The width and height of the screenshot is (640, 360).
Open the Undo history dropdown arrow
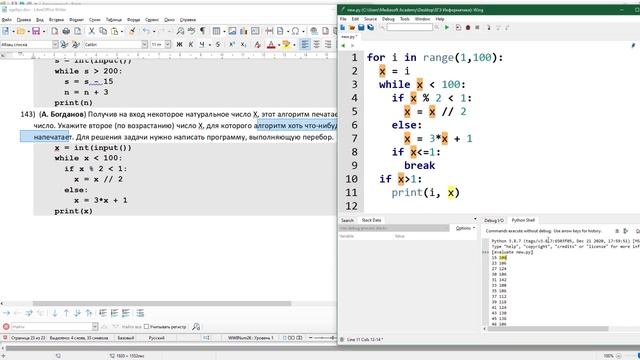pos(153,31)
